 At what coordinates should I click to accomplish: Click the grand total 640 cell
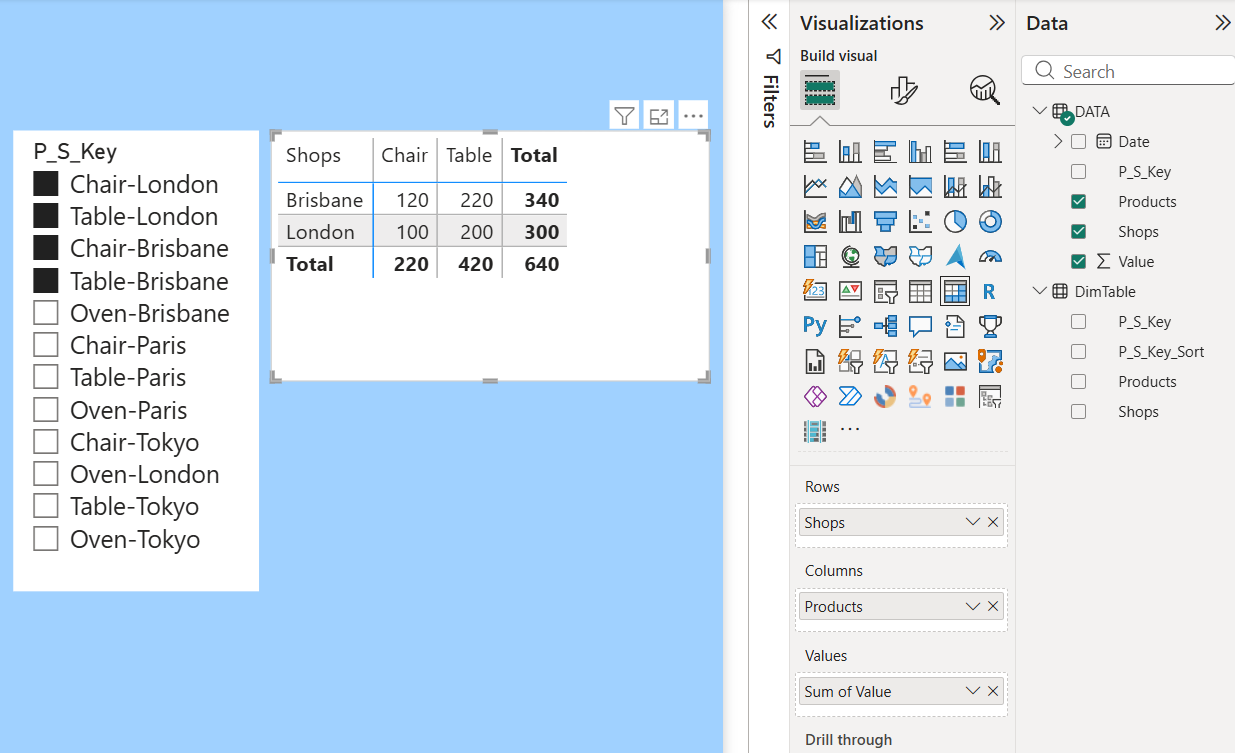pyautogui.click(x=542, y=264)
